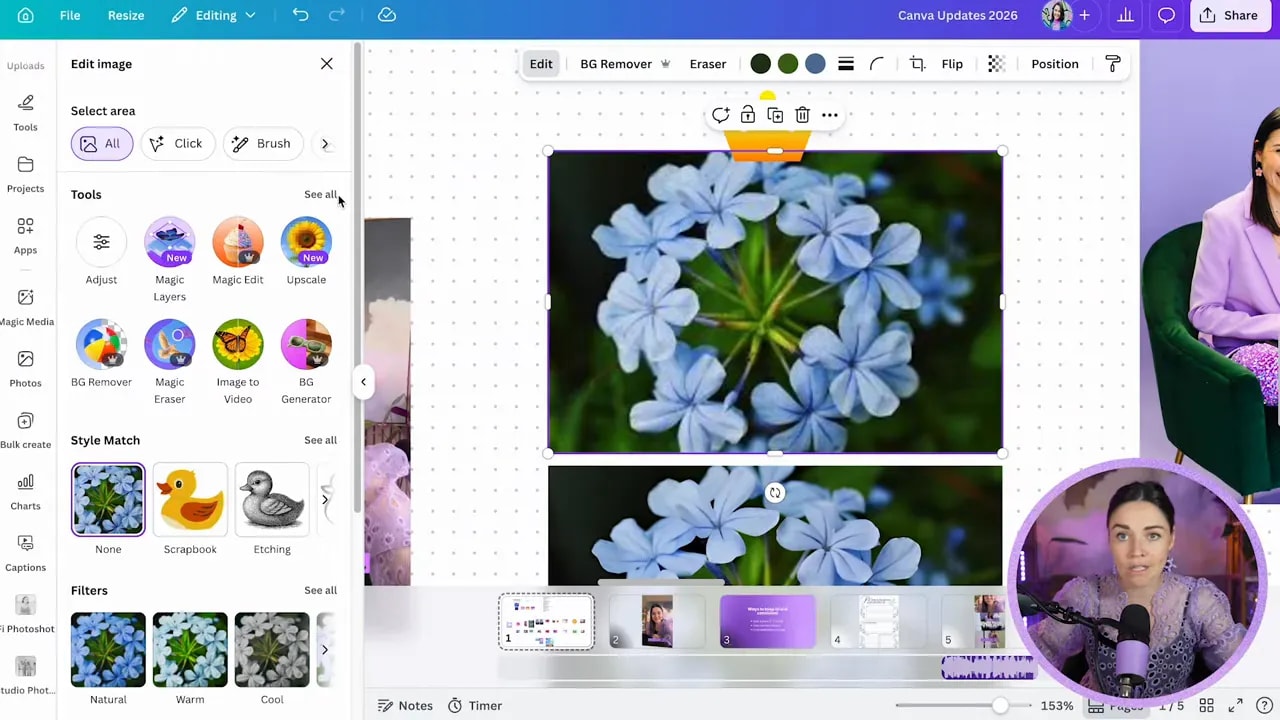Show more Style Match styles arrow

click(325, 499)
